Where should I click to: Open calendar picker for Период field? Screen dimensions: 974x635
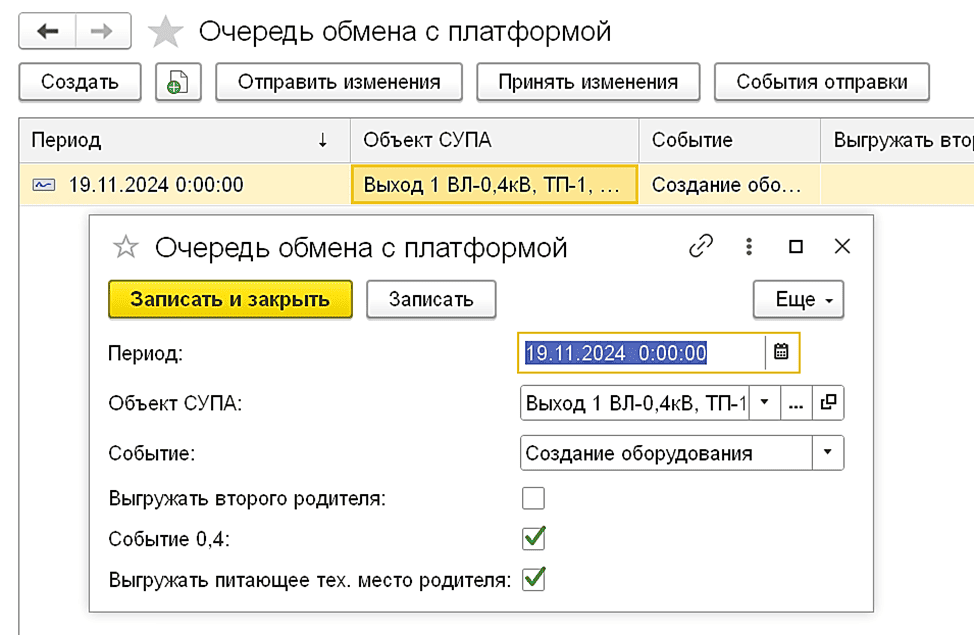[782, 352]
